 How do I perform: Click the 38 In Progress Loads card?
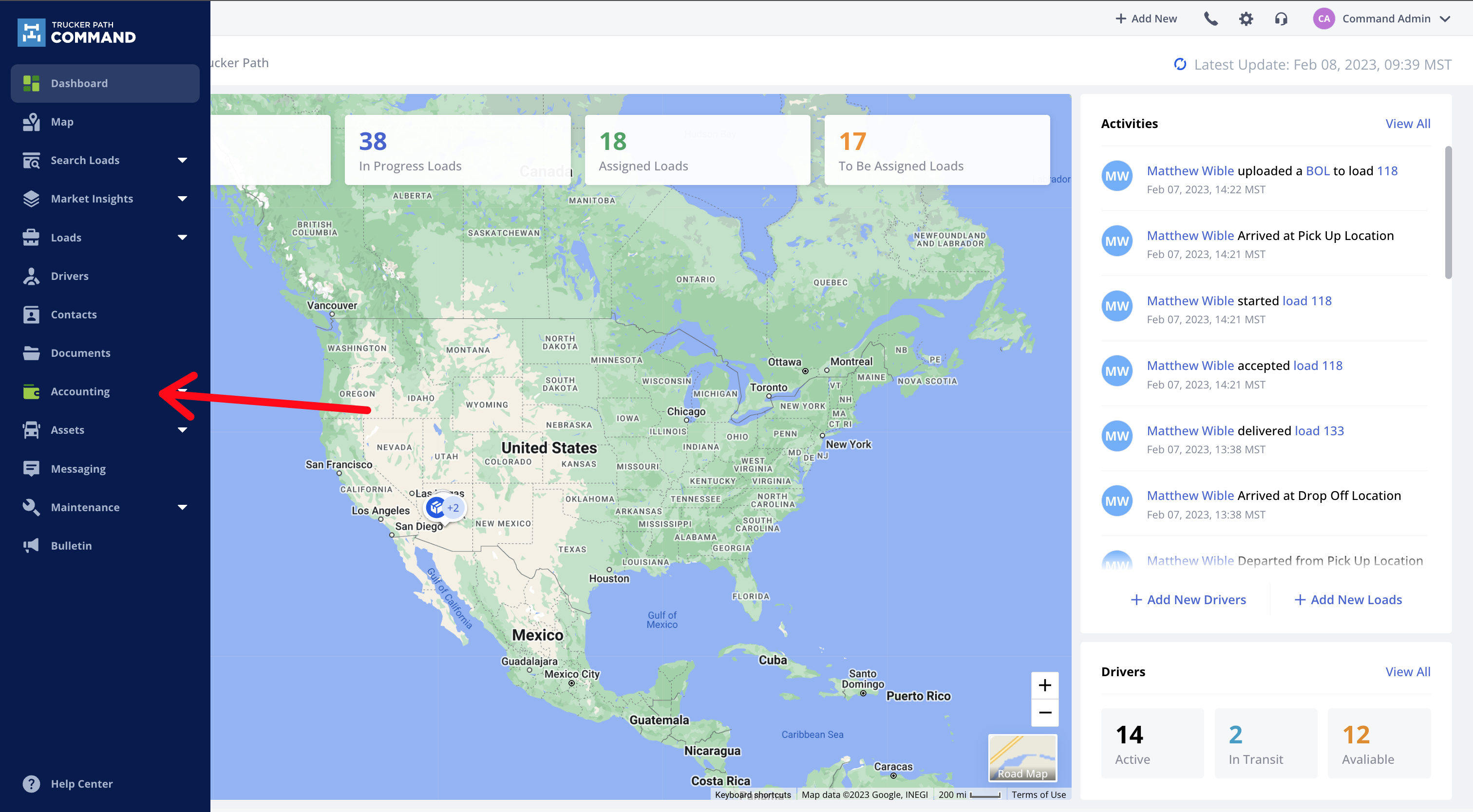pos(457,150)
